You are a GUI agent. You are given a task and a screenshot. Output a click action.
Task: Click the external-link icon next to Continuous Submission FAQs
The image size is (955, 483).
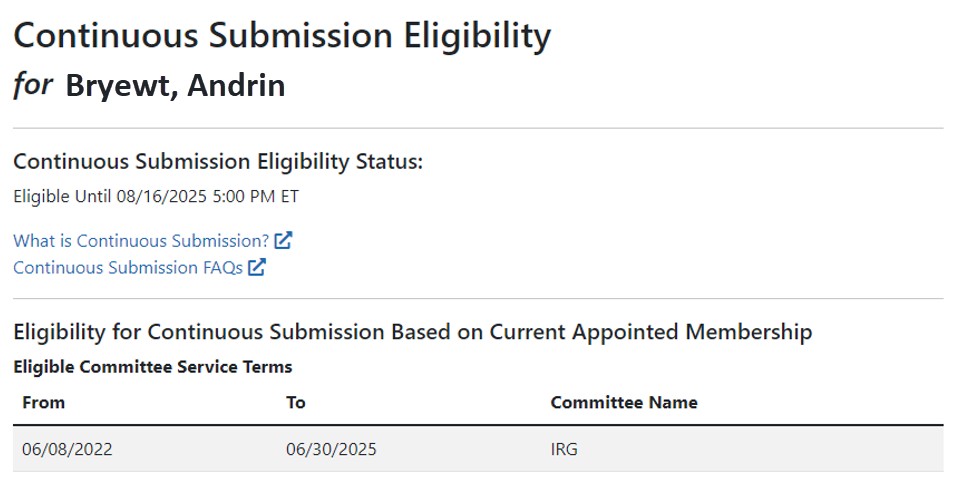[x=257, y=267]
